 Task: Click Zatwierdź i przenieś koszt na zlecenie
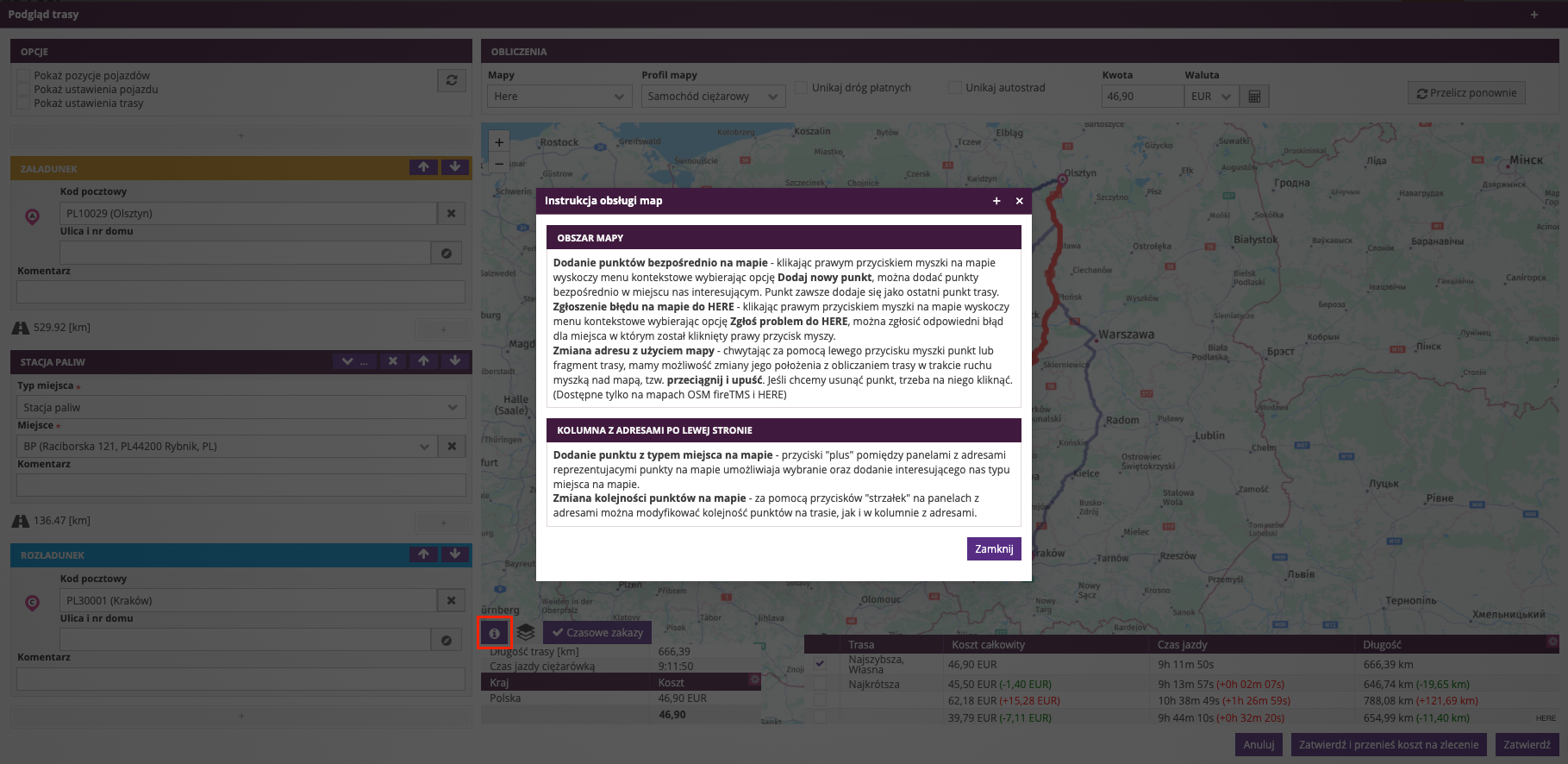tap(1388, 745)
